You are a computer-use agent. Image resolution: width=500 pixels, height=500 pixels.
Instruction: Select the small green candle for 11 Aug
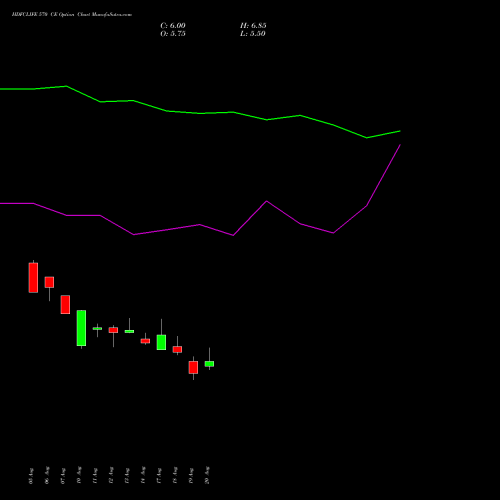tap(97, 329)
